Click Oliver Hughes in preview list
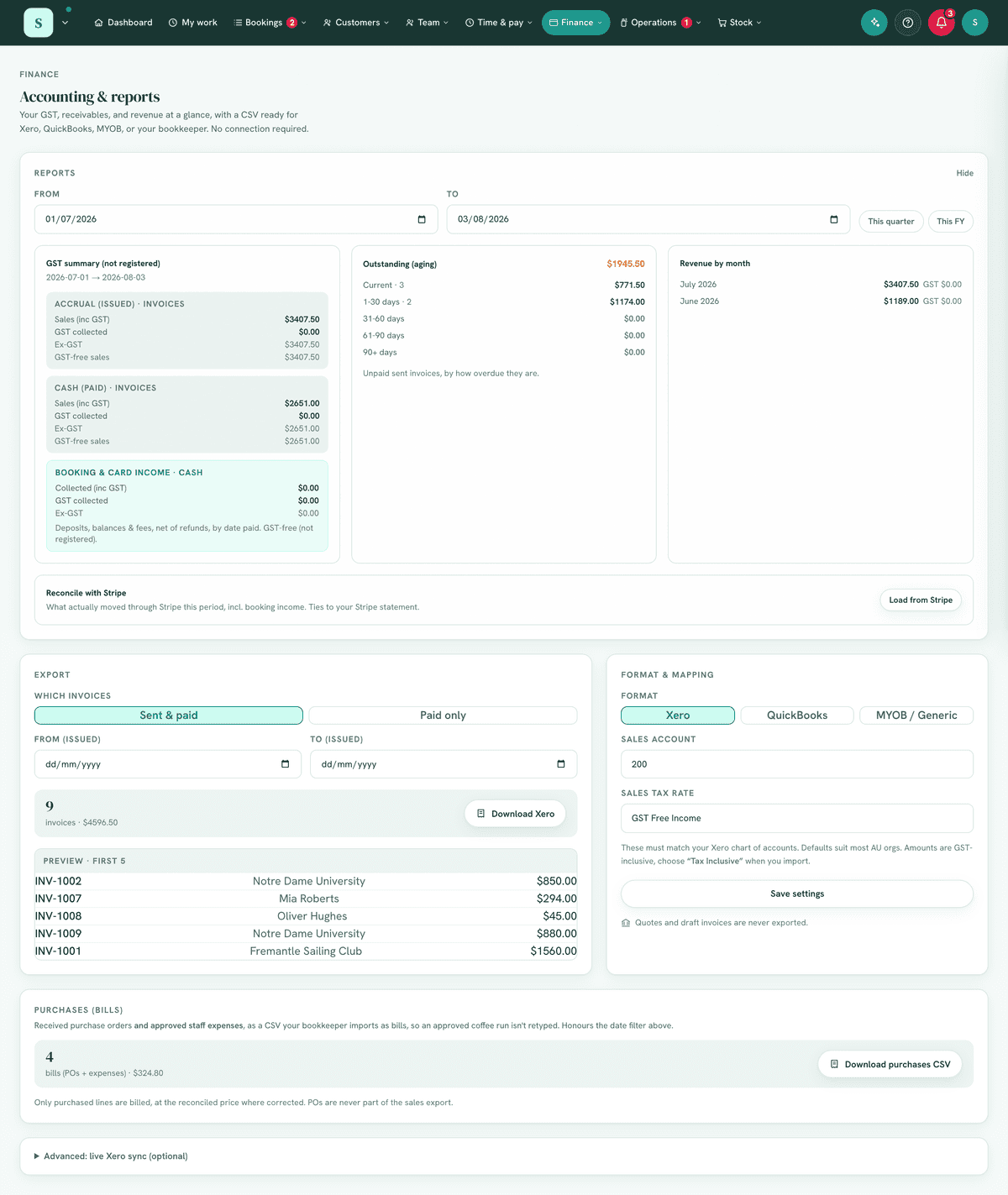This screenshot has width=1008, height=1195. (312, 916)
